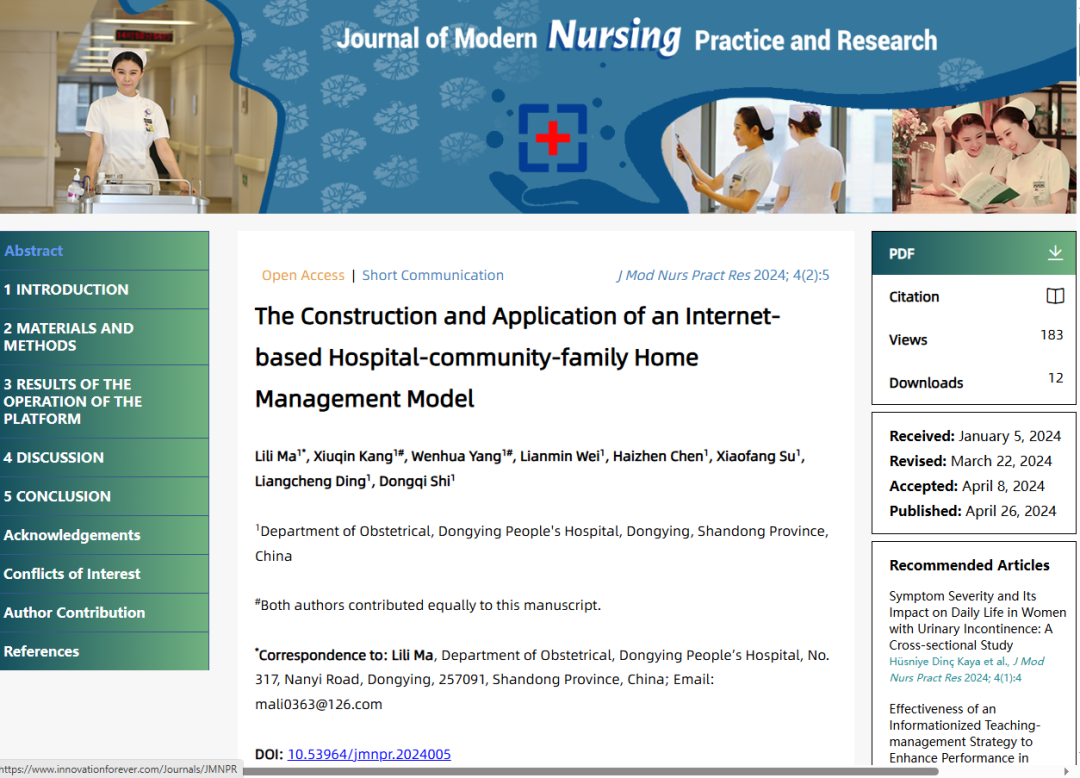Open the Acknowledgements section

click(x=104, y=535)
